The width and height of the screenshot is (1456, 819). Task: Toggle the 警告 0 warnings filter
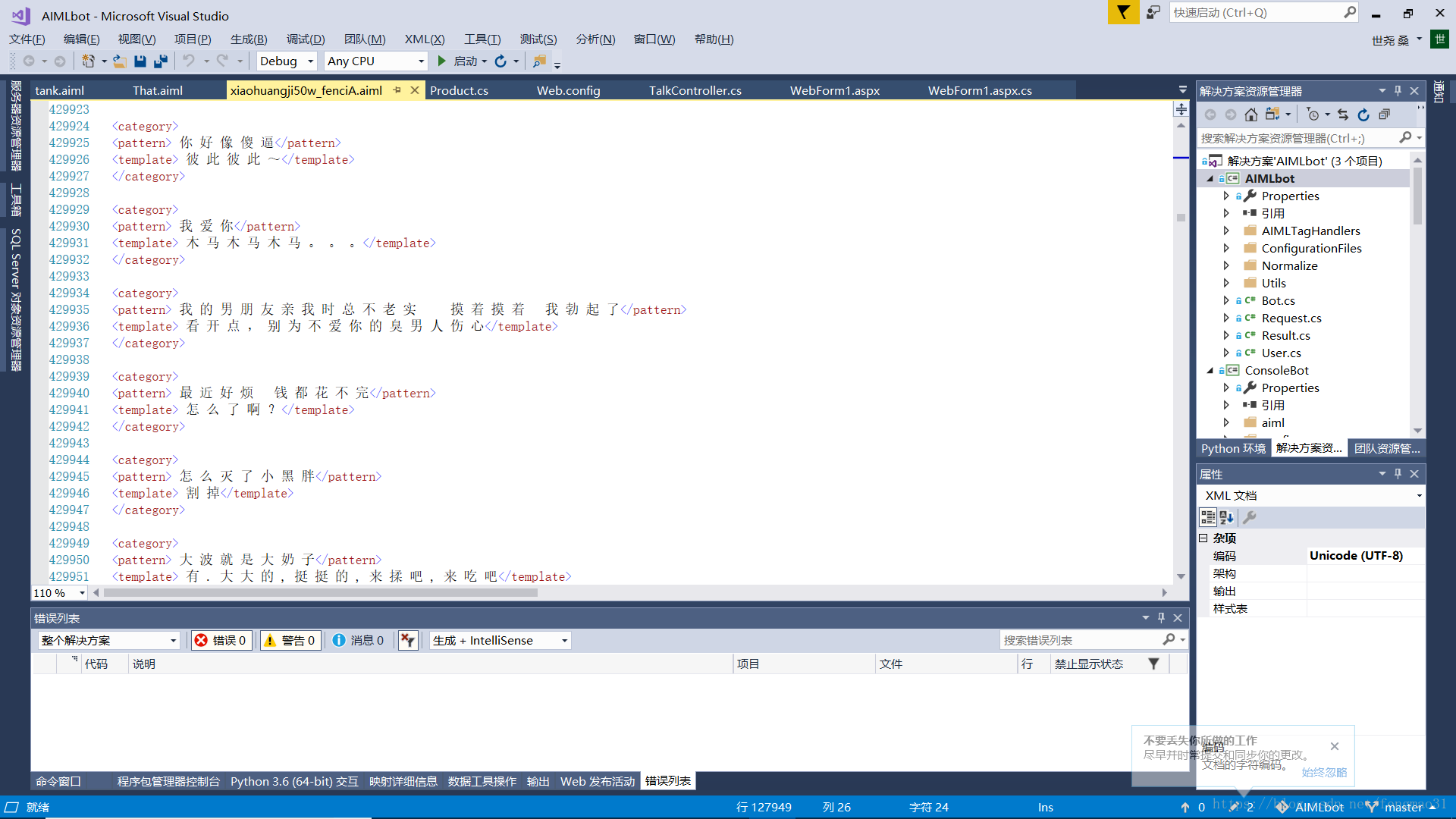290,641
